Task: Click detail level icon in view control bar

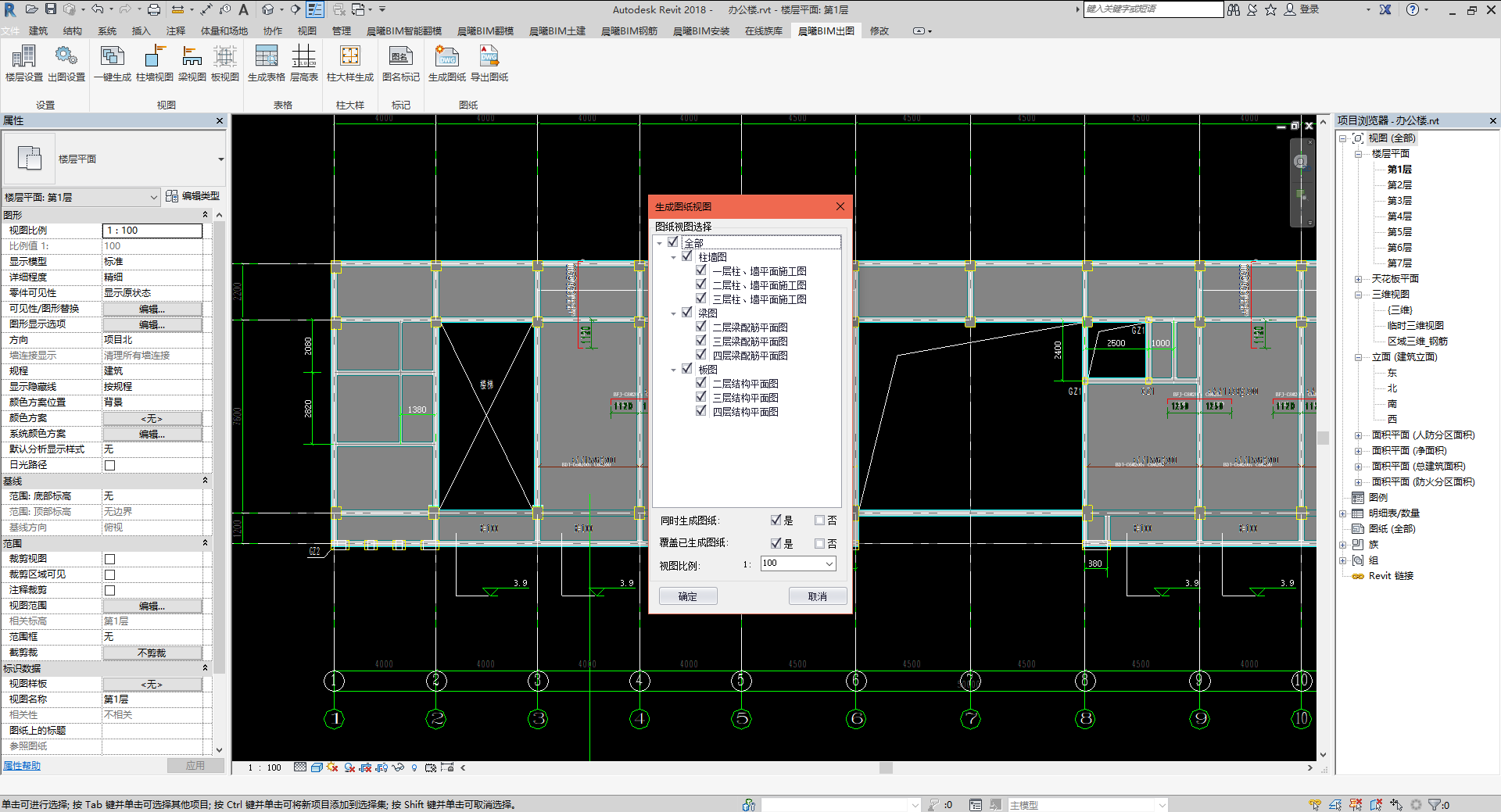Action: (300, 767)
